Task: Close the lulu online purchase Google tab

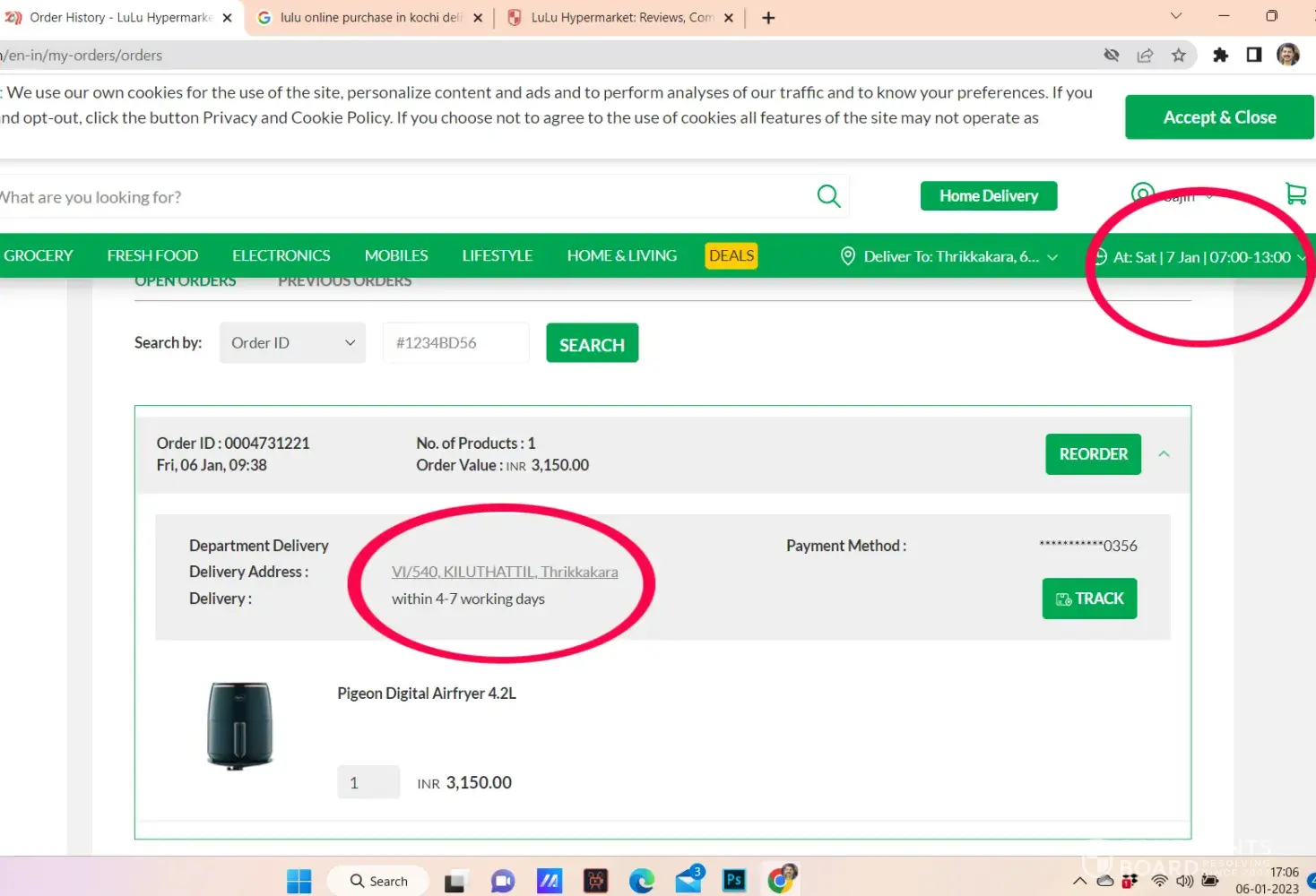Action: (x=478, y=18)
